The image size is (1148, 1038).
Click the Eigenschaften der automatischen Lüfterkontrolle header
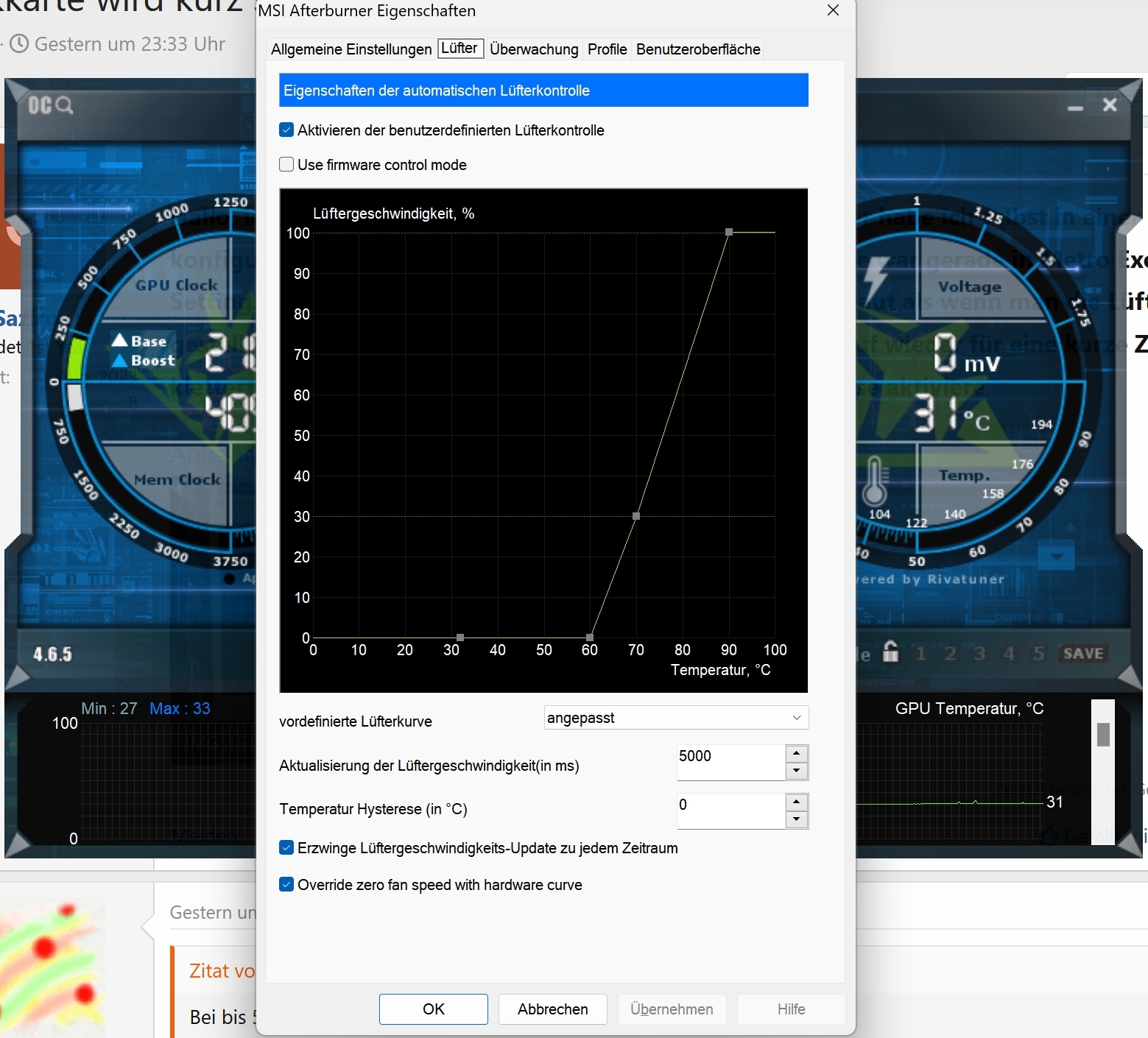(x=543, y=90)
